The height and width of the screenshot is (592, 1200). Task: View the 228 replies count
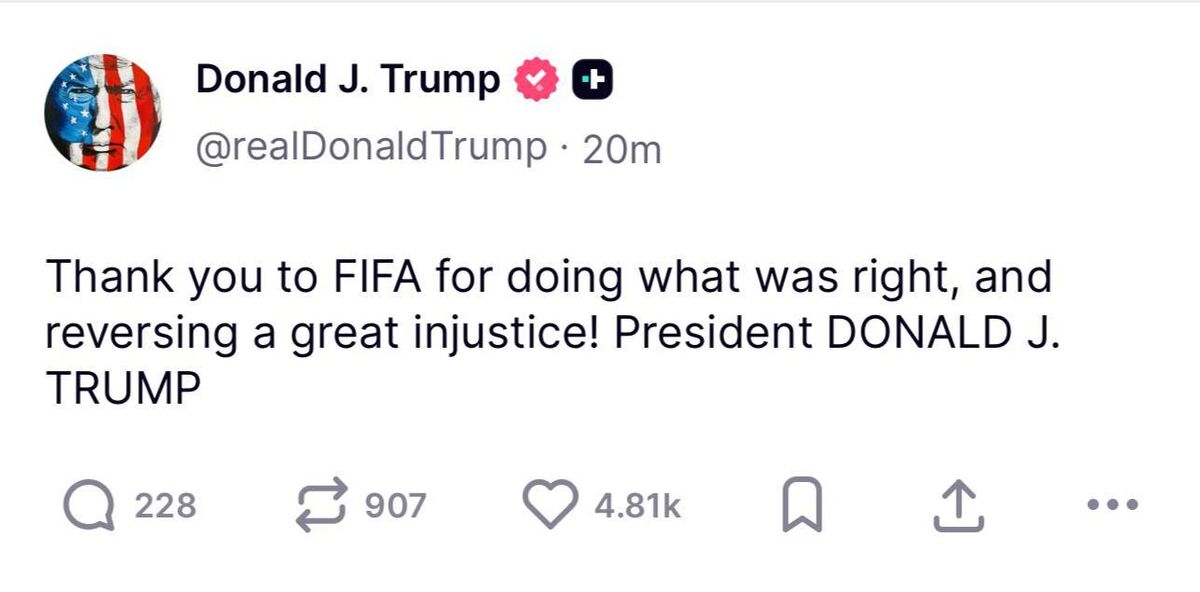pyautogui.click(x=165, y=506)
